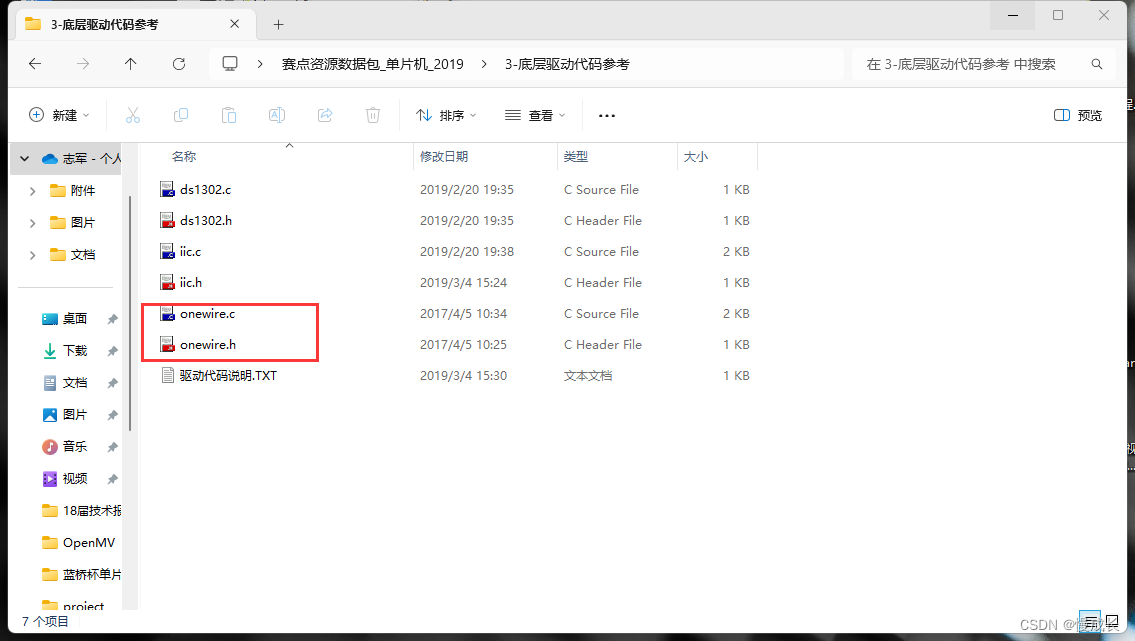This screenshot has height=641, width=1135.
Task: Click the Share icon in toolbar
Action: [325, 115]
